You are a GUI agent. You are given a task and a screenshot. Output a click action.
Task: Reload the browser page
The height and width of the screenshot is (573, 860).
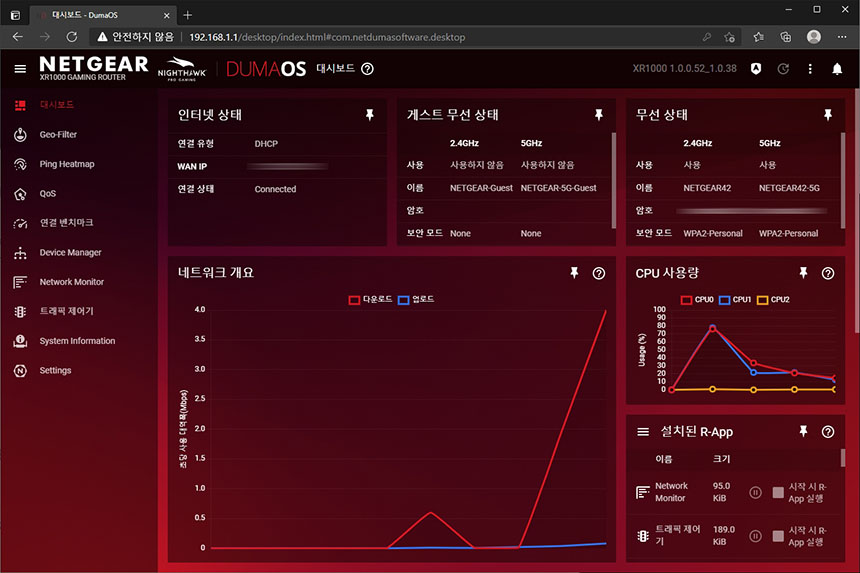click(72, 37)
